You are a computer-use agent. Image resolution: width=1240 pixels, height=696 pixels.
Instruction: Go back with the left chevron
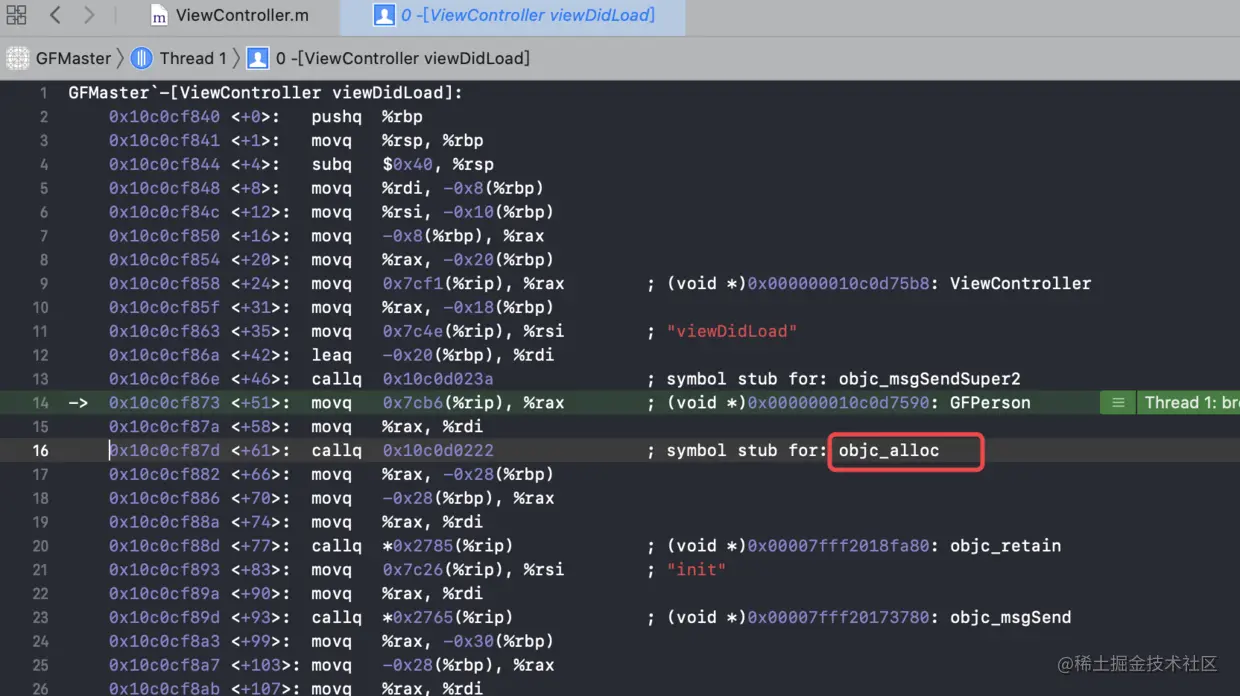55,15
